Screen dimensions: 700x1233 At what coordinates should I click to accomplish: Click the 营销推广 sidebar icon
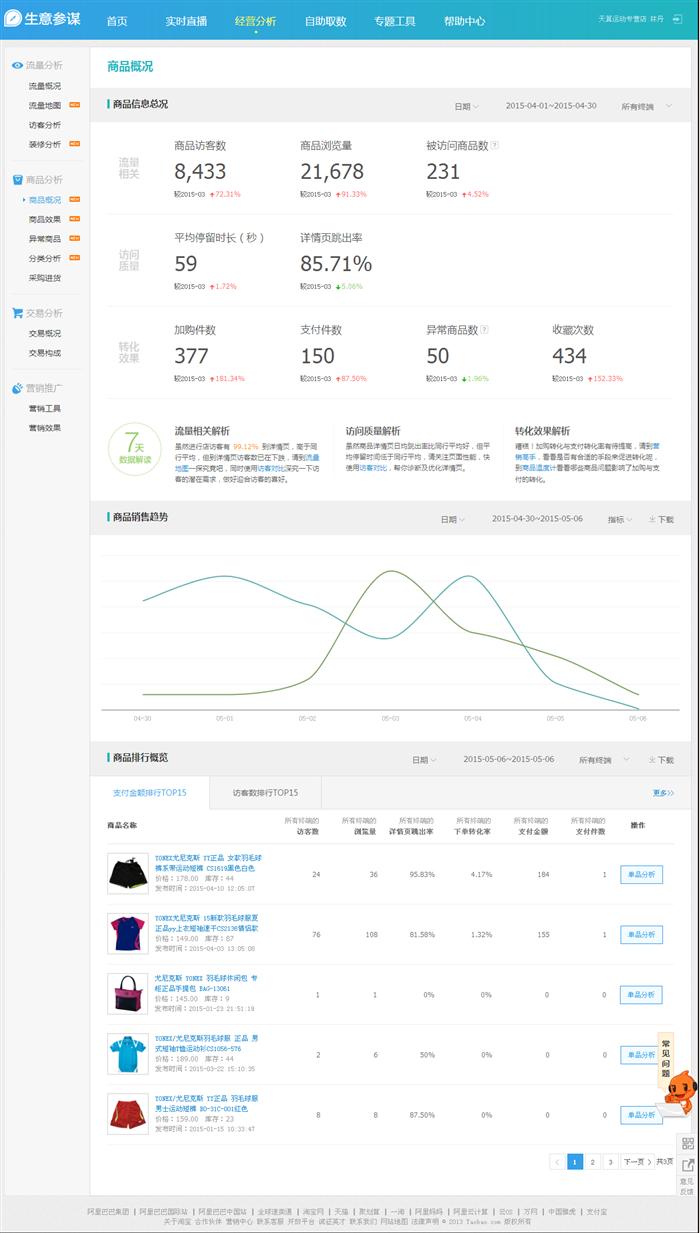[x=17, y=388]
